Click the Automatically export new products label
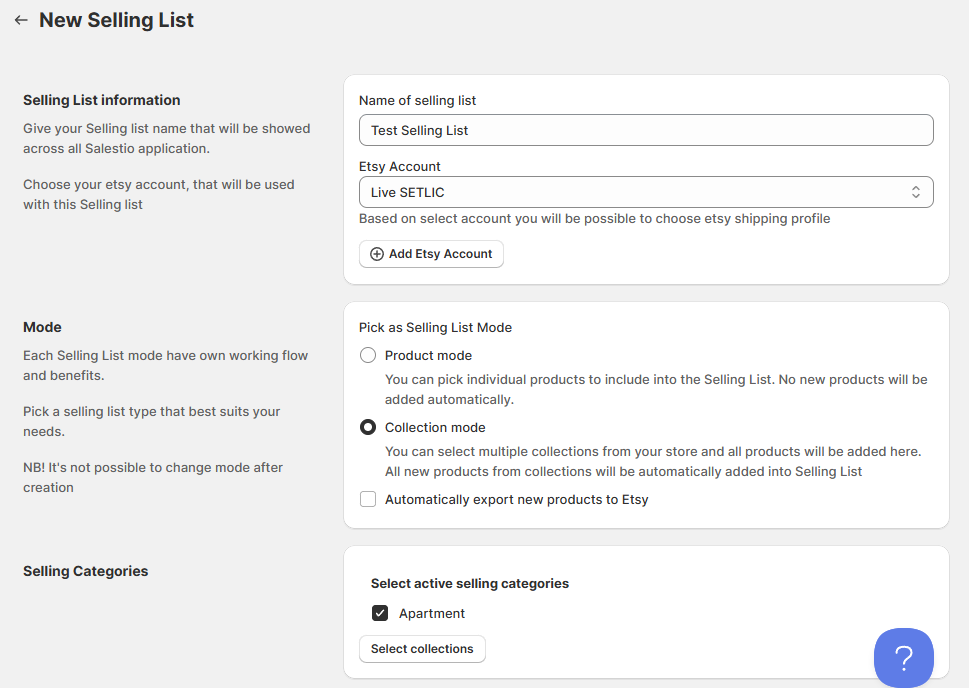The image size is (969, 688). click(517, 499)
